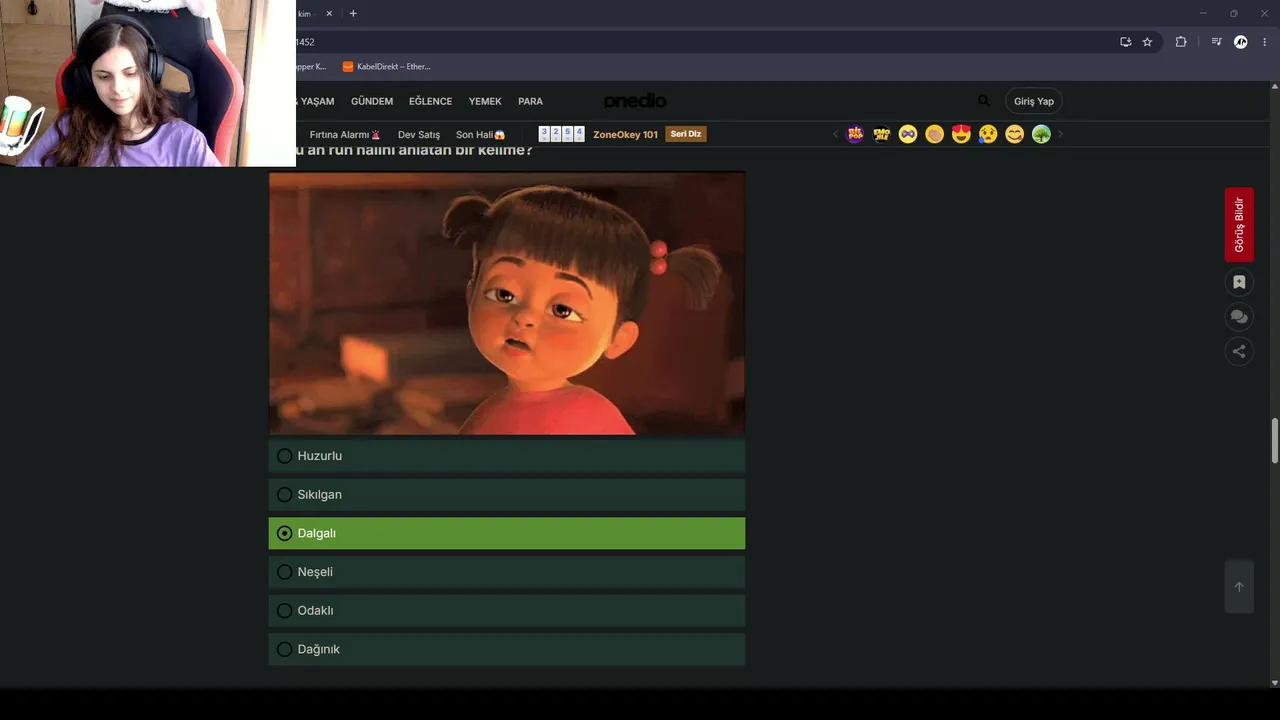Open a new browser tab
Image resolution: width=1280 pixels, height=720 pixels.
click(353, 14)
